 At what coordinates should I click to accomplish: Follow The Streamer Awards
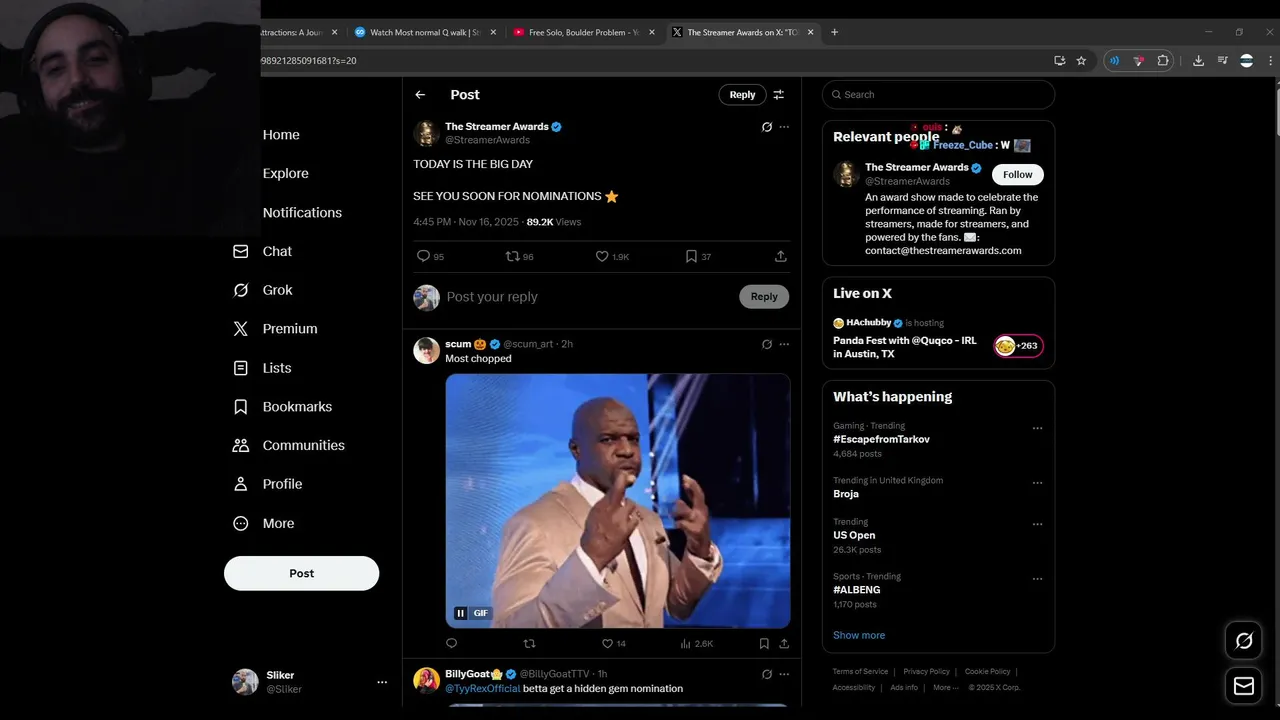pos(1018,174)
